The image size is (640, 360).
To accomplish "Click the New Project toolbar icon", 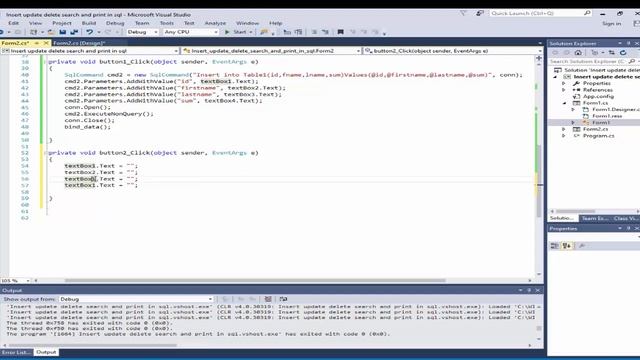I will 33,32.
